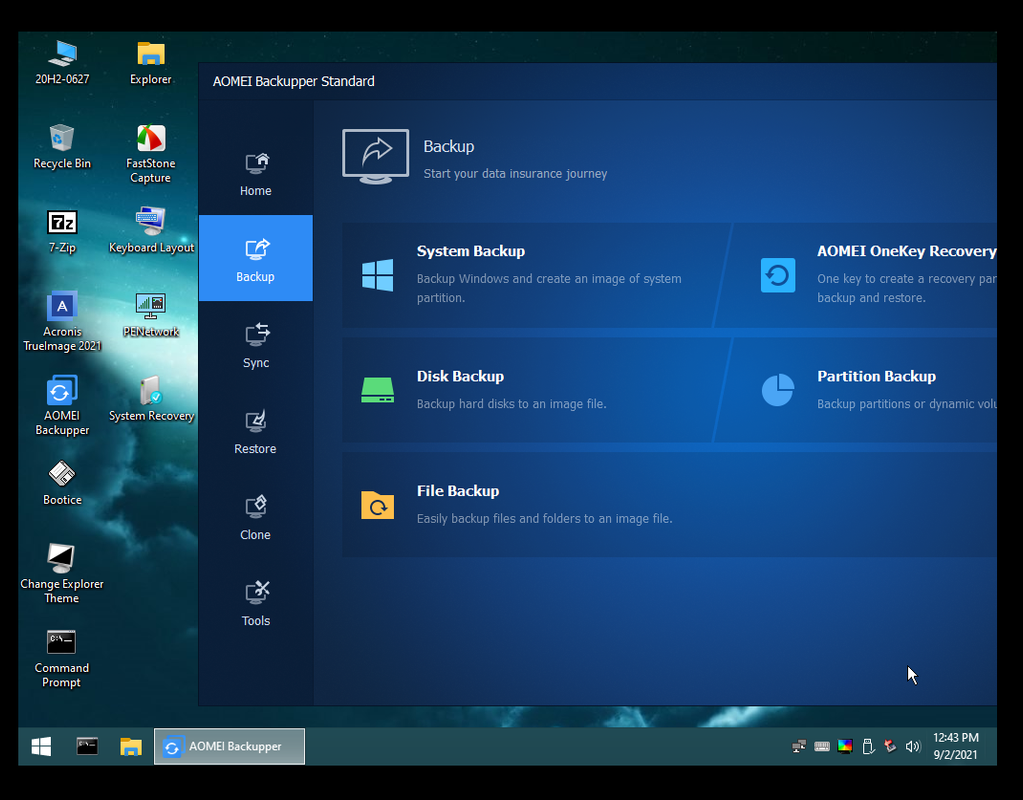Select the Command Prompt desktop icon
Image resolution: width=1023 pixels, height=800 pixels.
(x=61, y=658)
